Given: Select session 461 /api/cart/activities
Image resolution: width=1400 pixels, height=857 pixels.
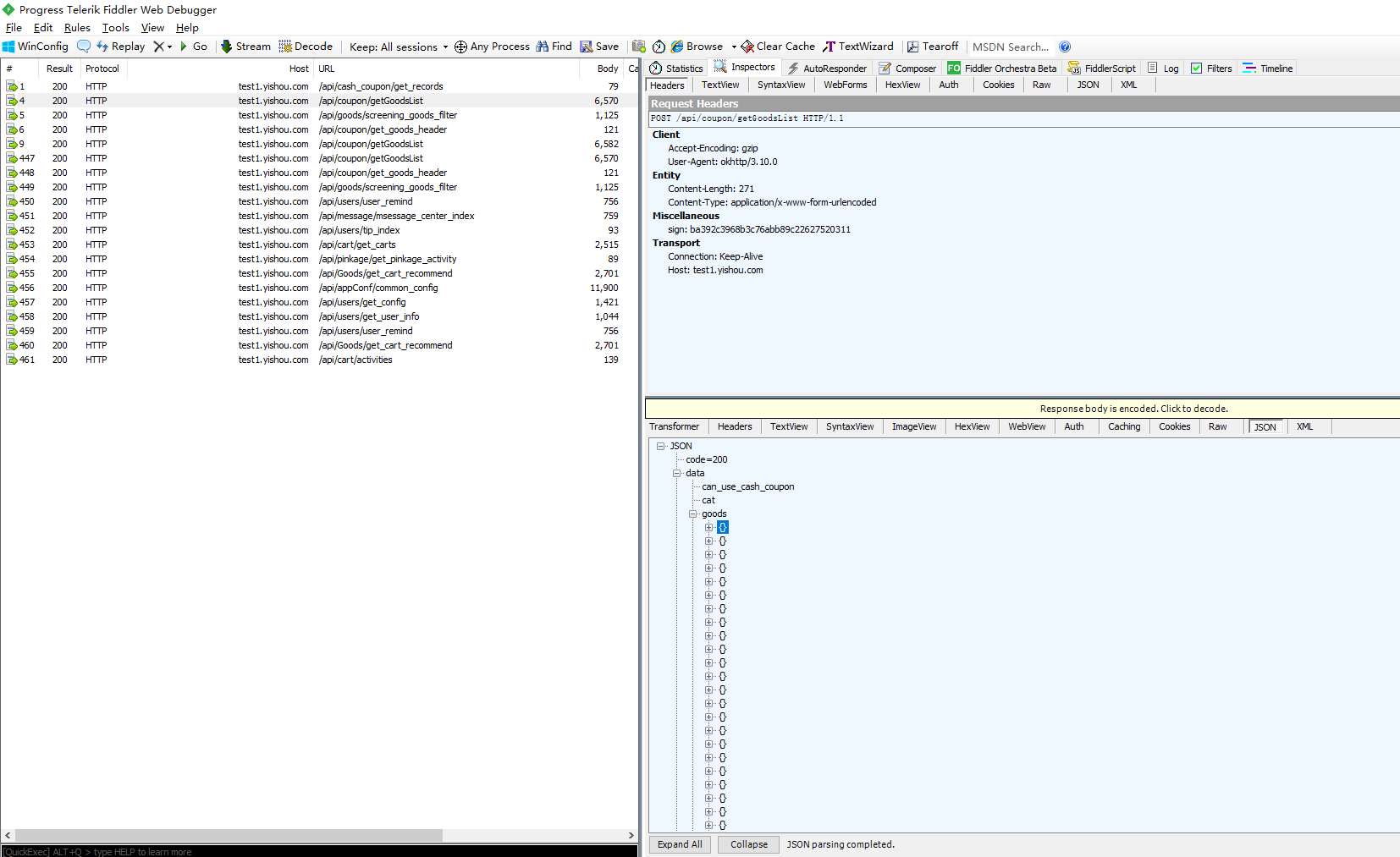Looking at the screenshot, I should click(x=319, y=360).
